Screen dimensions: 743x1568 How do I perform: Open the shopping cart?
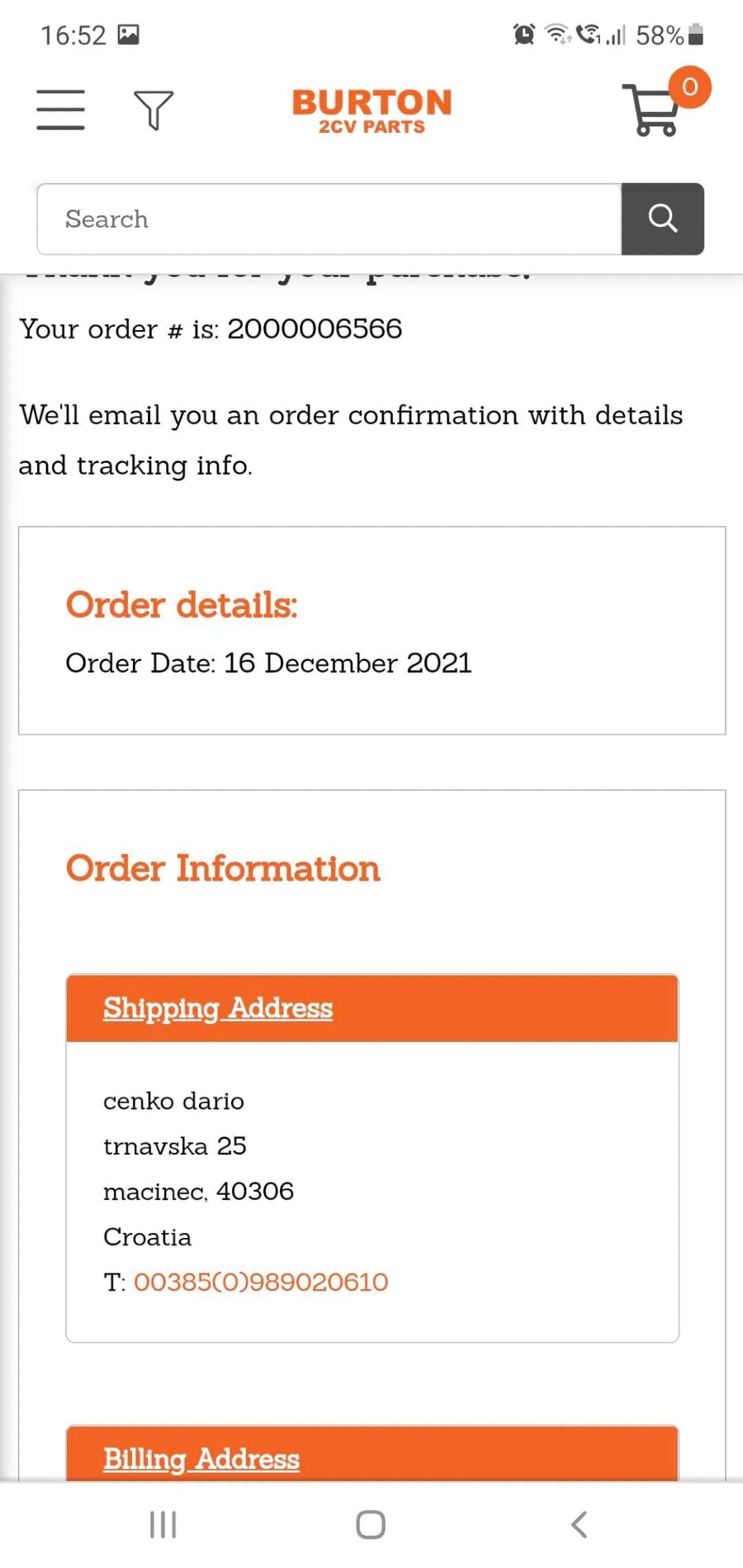(x=651, y=111)
